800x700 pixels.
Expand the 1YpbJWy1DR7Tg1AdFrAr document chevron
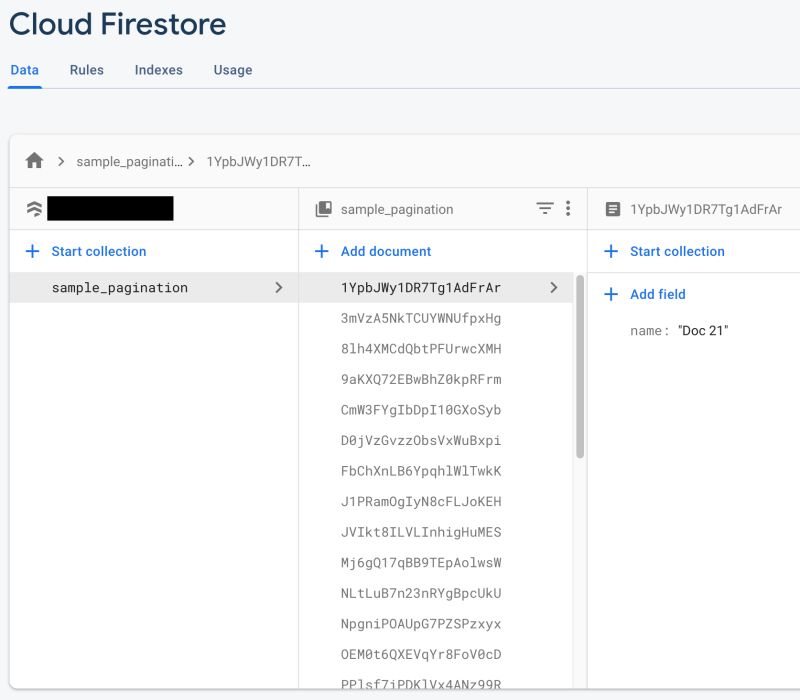pyautogui.click(x=556, y=287)
